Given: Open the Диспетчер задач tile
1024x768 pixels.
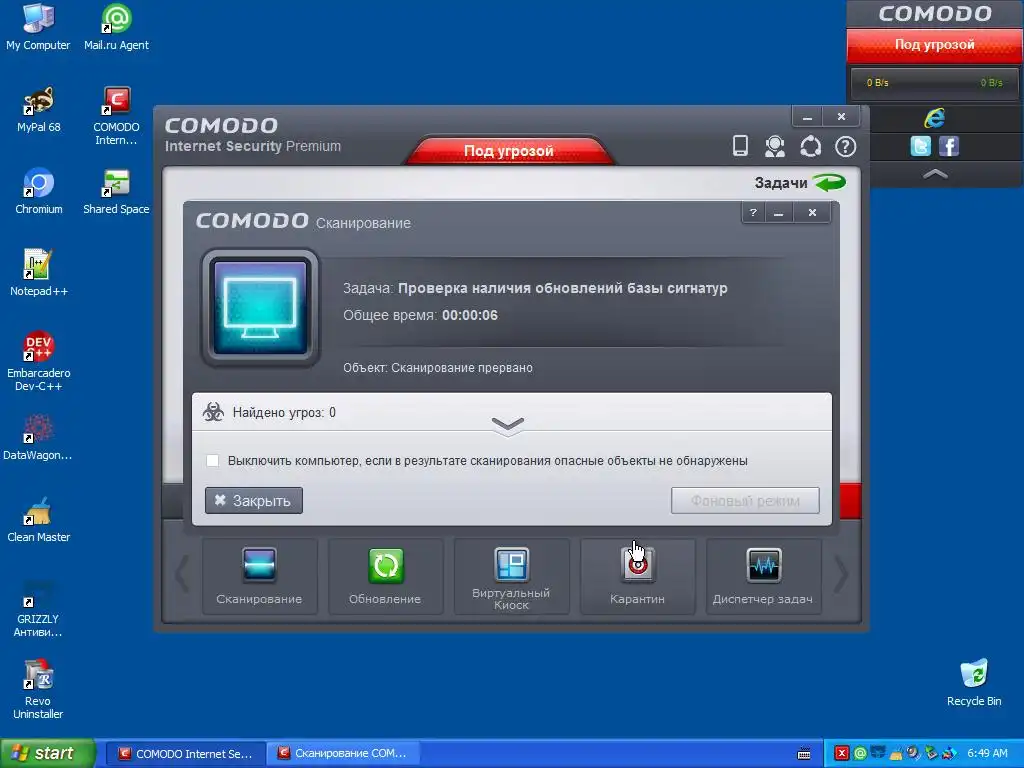Looking at the screenshot, I should (763, 576).
